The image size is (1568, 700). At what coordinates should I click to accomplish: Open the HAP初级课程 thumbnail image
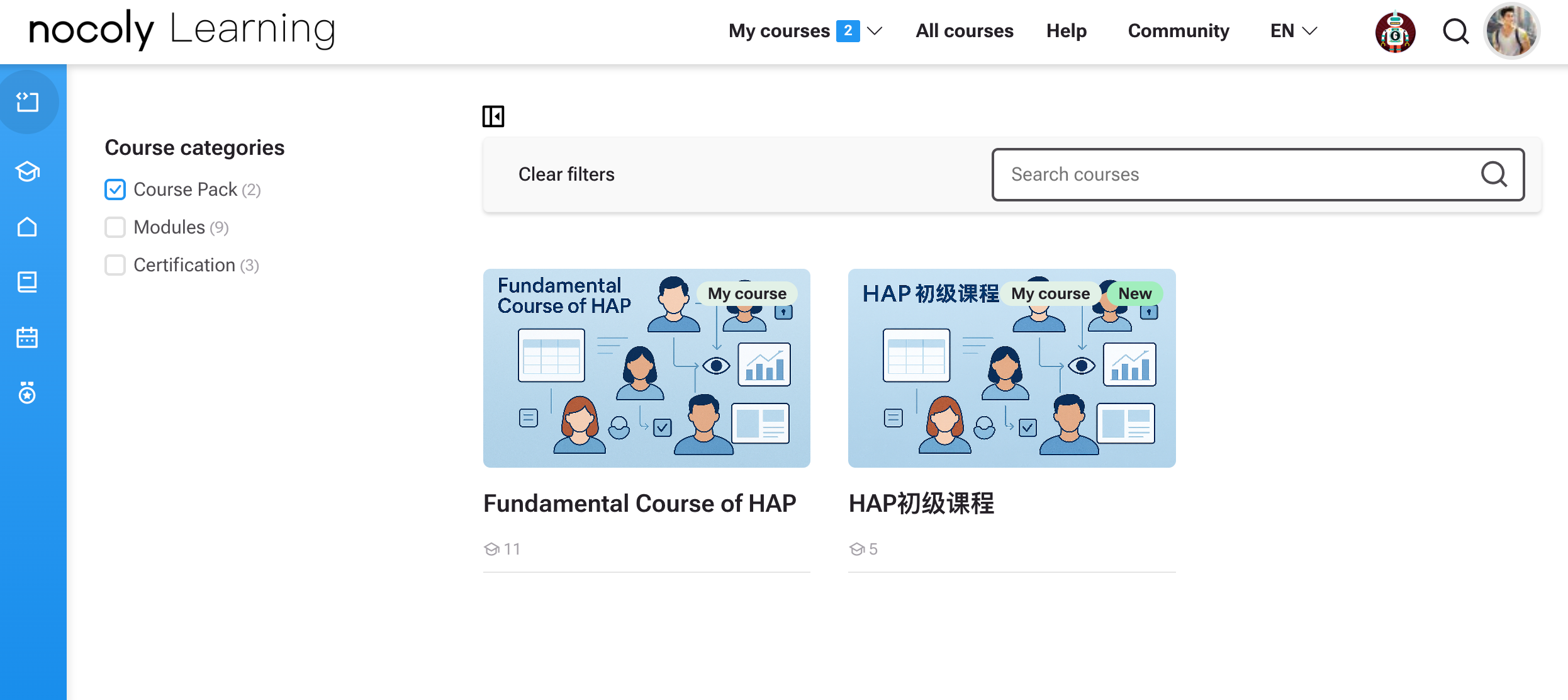1012,368
